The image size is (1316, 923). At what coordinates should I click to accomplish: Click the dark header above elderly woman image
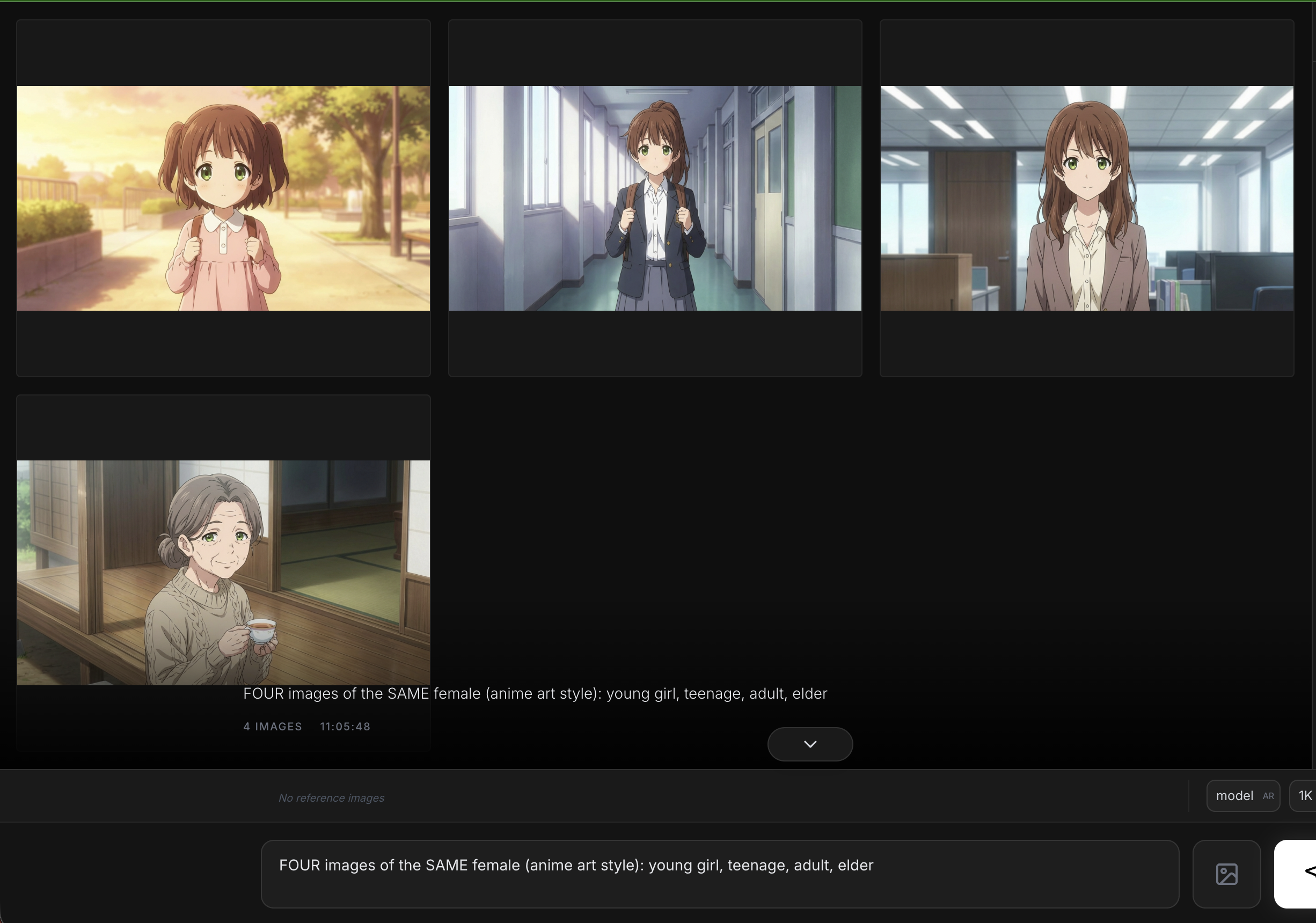click(x=223, y=427)
